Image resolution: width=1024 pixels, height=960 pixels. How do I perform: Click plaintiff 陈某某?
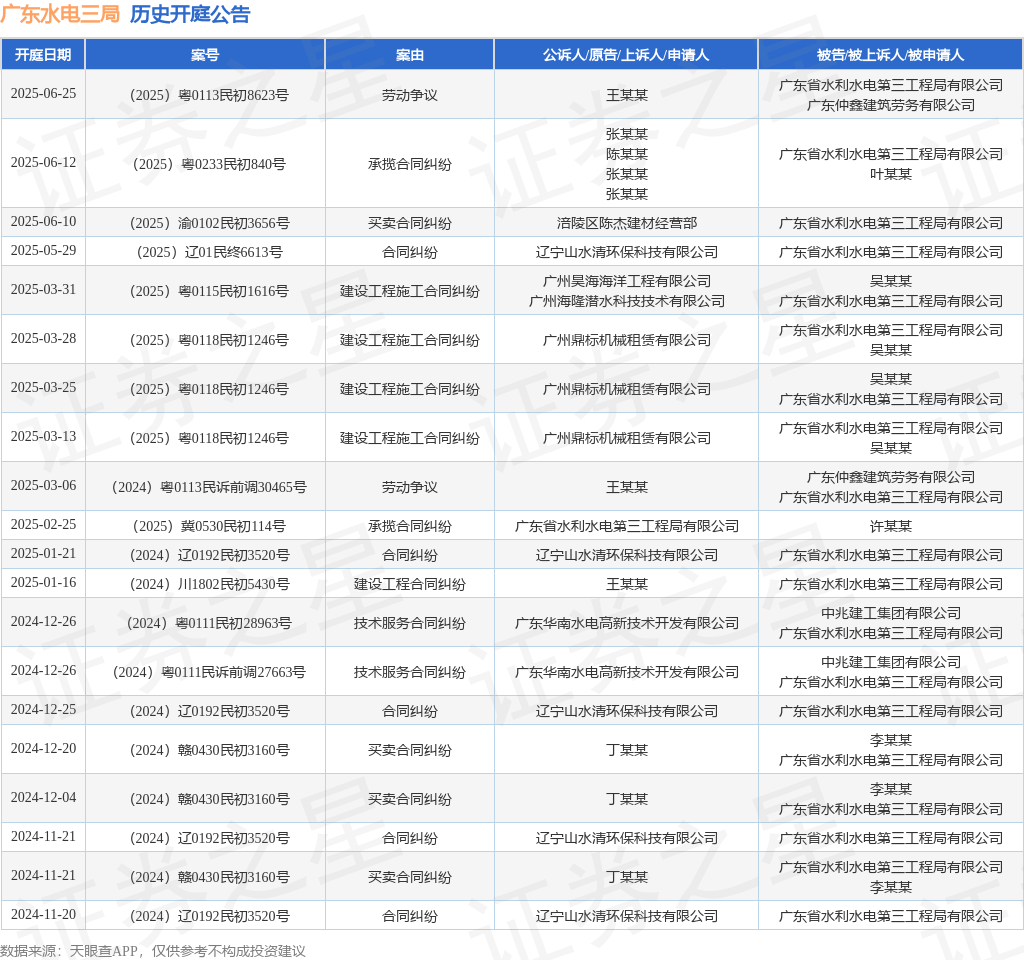[626, 154]
